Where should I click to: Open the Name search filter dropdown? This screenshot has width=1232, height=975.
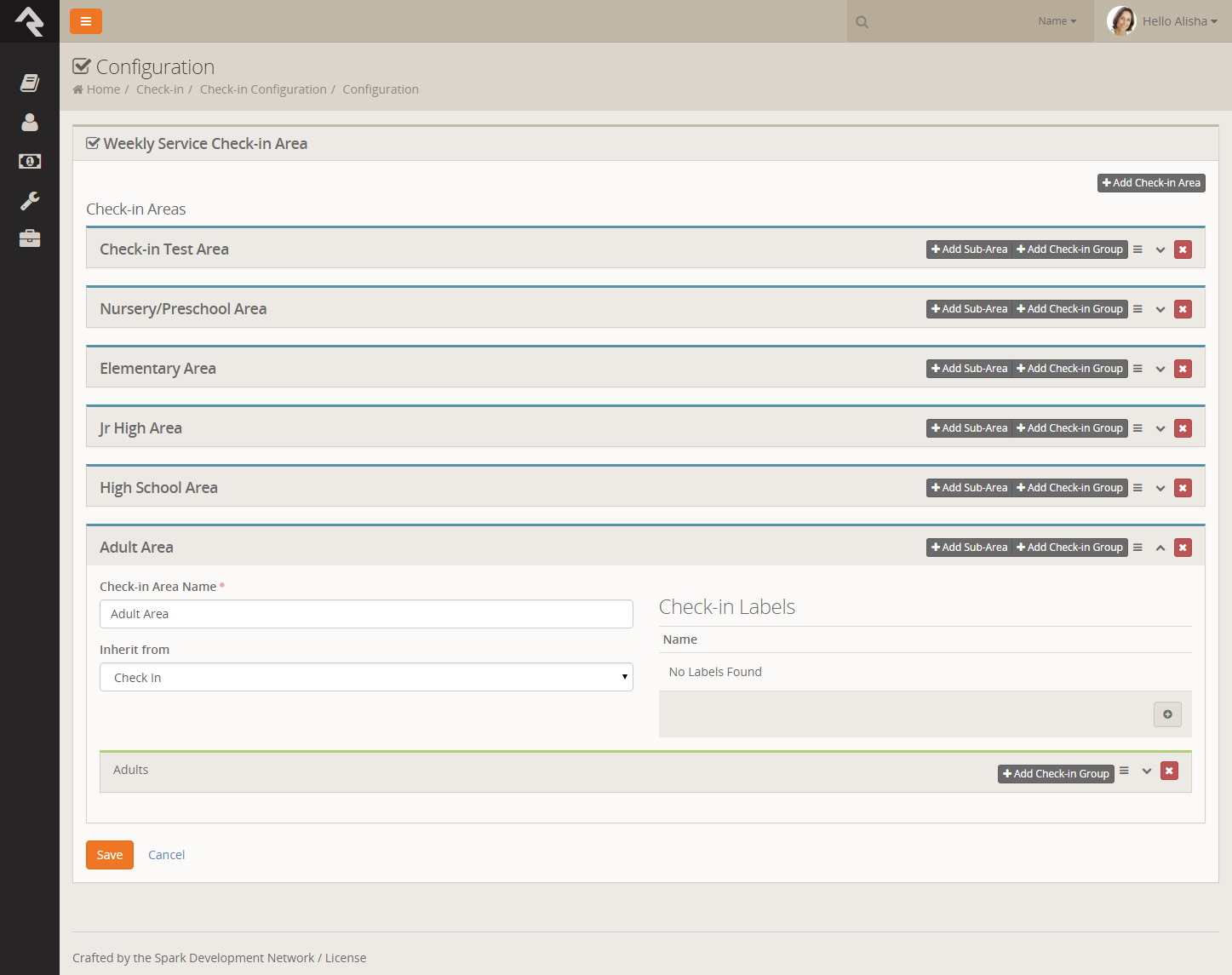pos(1057,21)
